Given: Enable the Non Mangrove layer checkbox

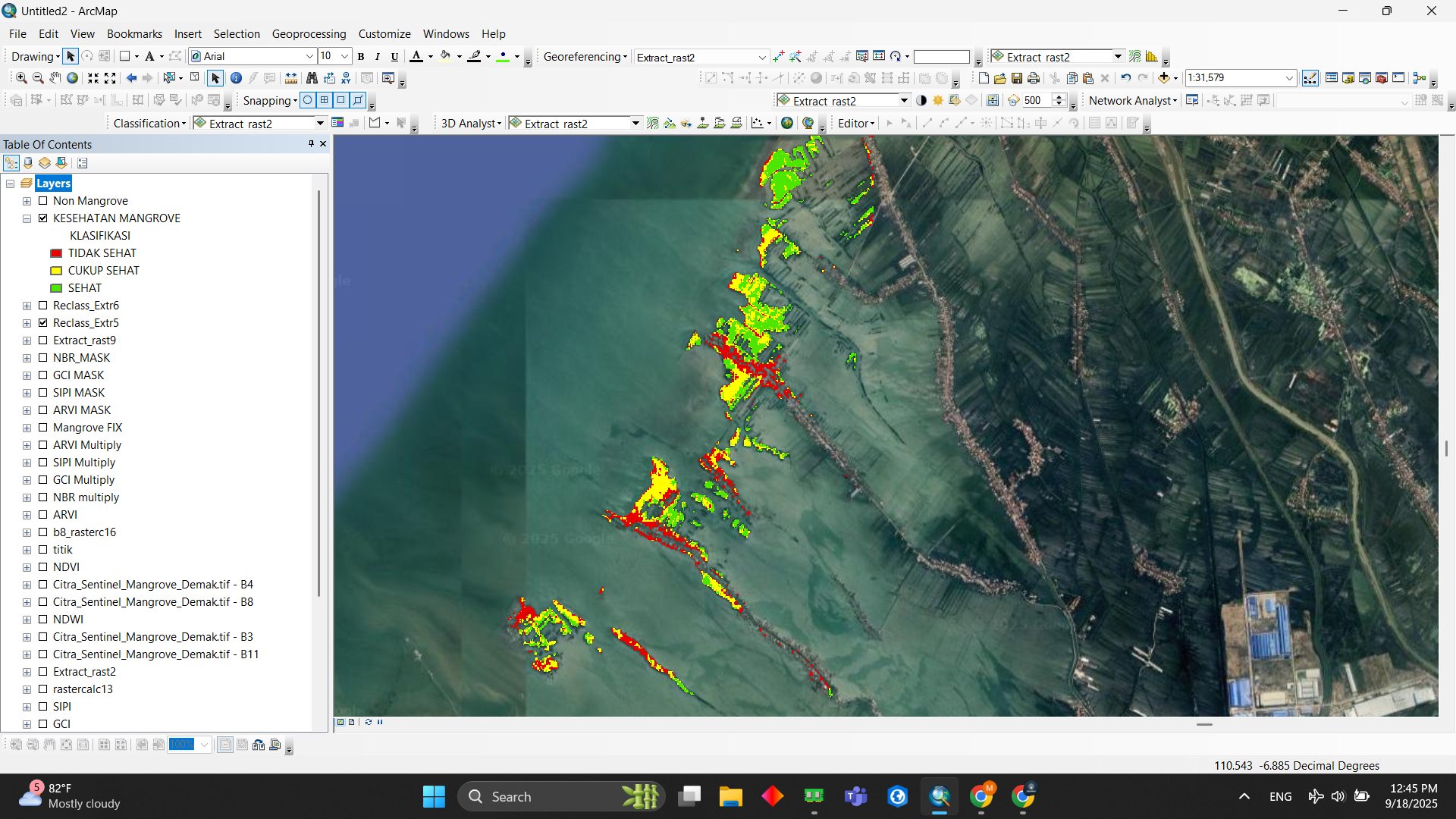Looking at the screenshot, I should 43,201.
